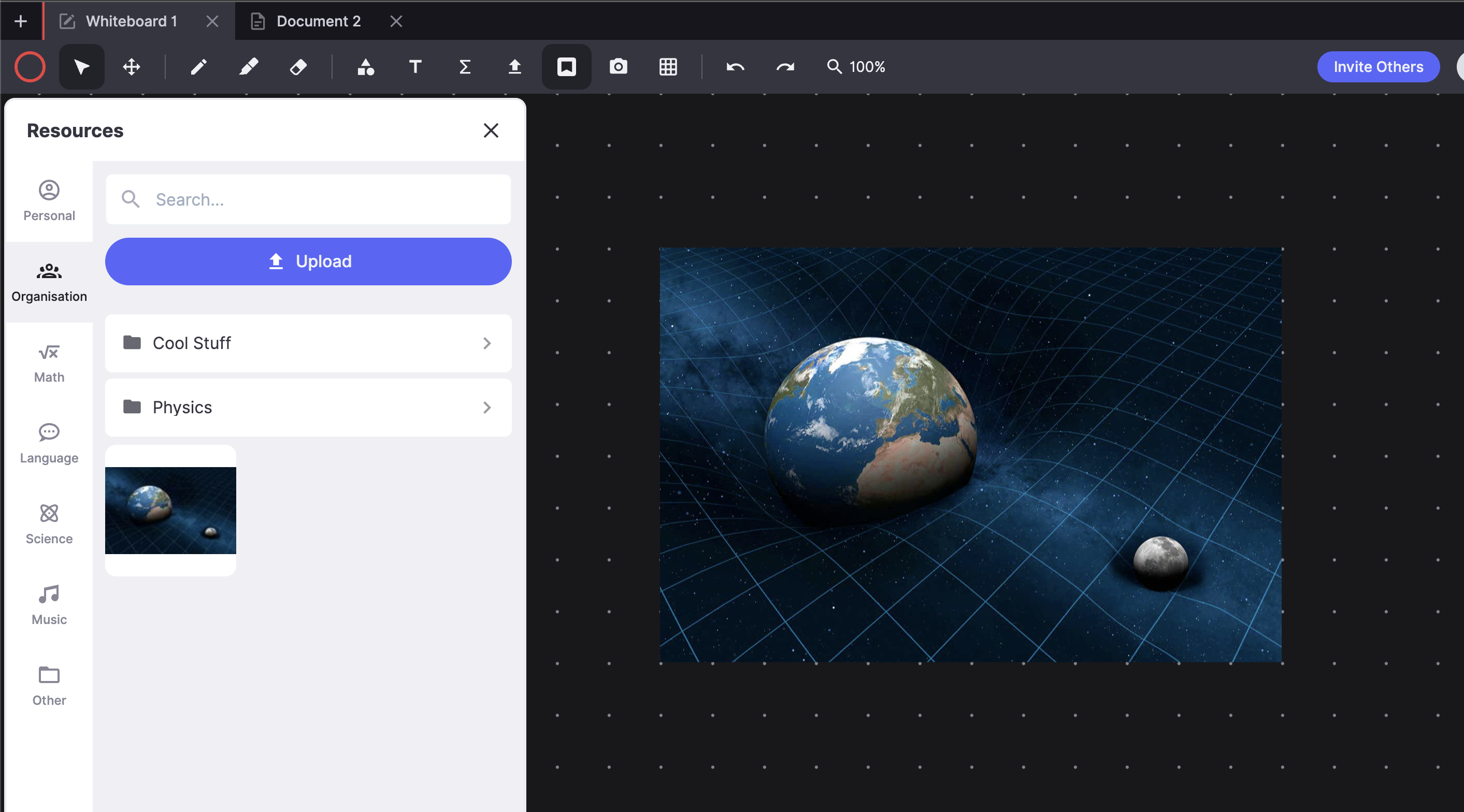Open the Shapes tool
The image size is (1464, 812).
[365, 67]
